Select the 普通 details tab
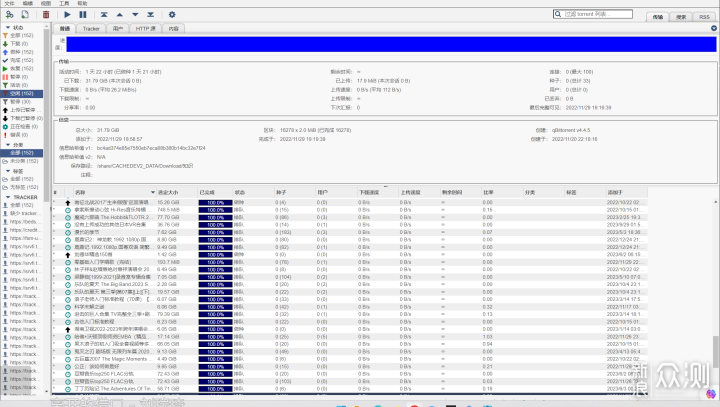Viewport: 720px width, 407px height. 65,28
